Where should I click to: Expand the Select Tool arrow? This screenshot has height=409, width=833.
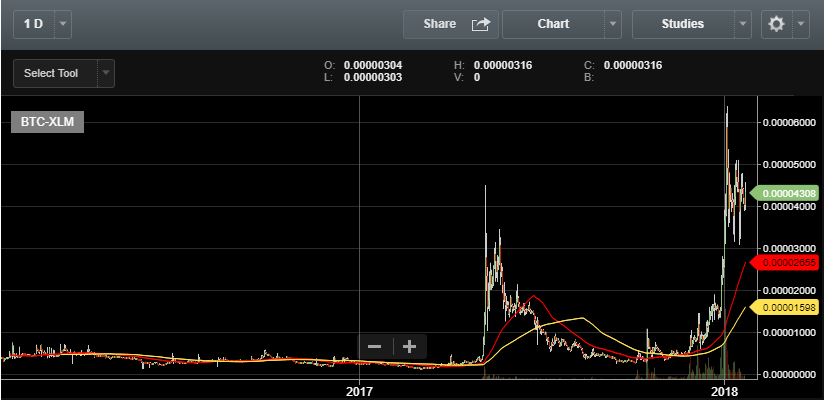[x=106, y=73]
